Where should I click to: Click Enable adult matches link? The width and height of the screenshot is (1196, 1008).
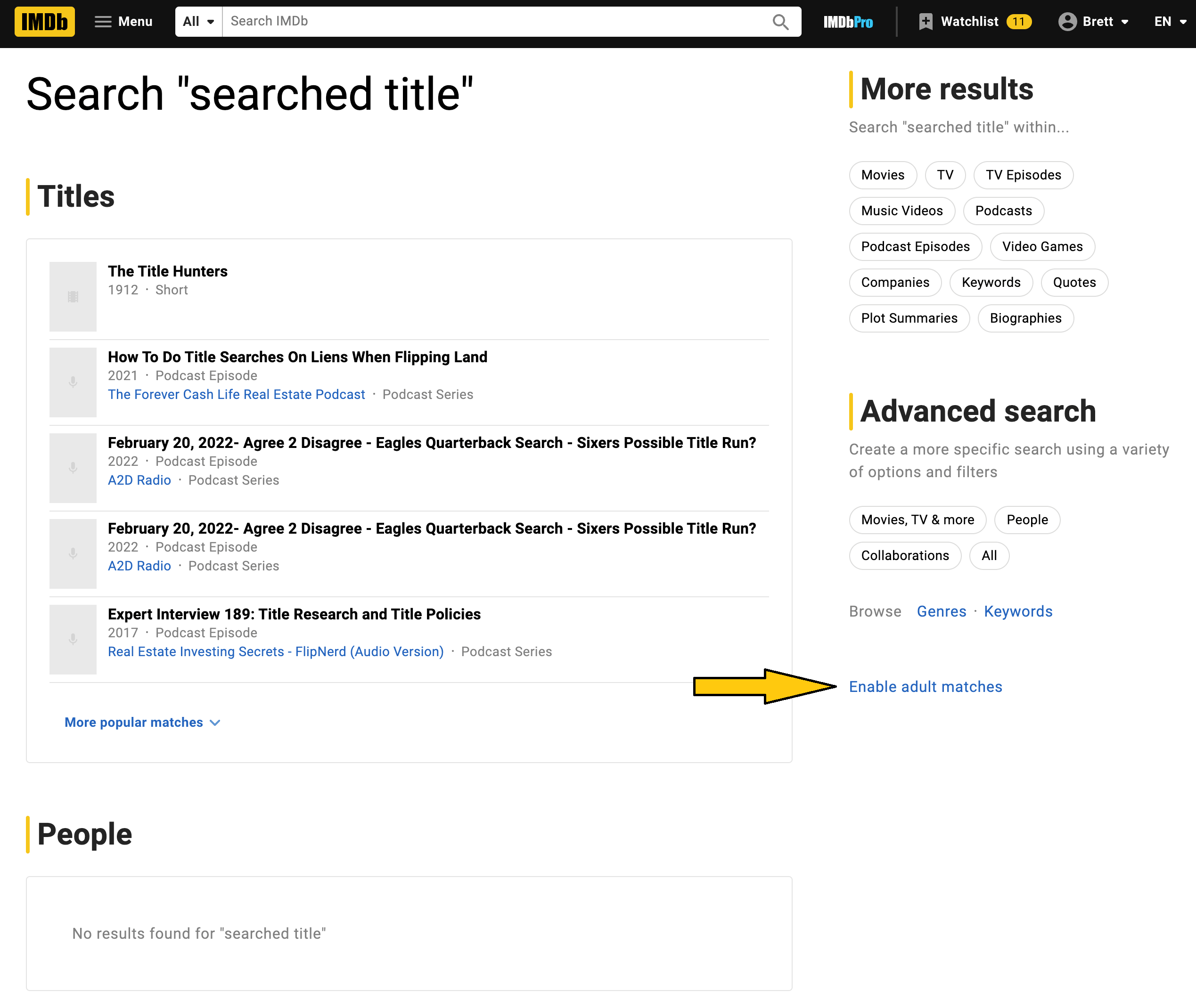[925, 686]
